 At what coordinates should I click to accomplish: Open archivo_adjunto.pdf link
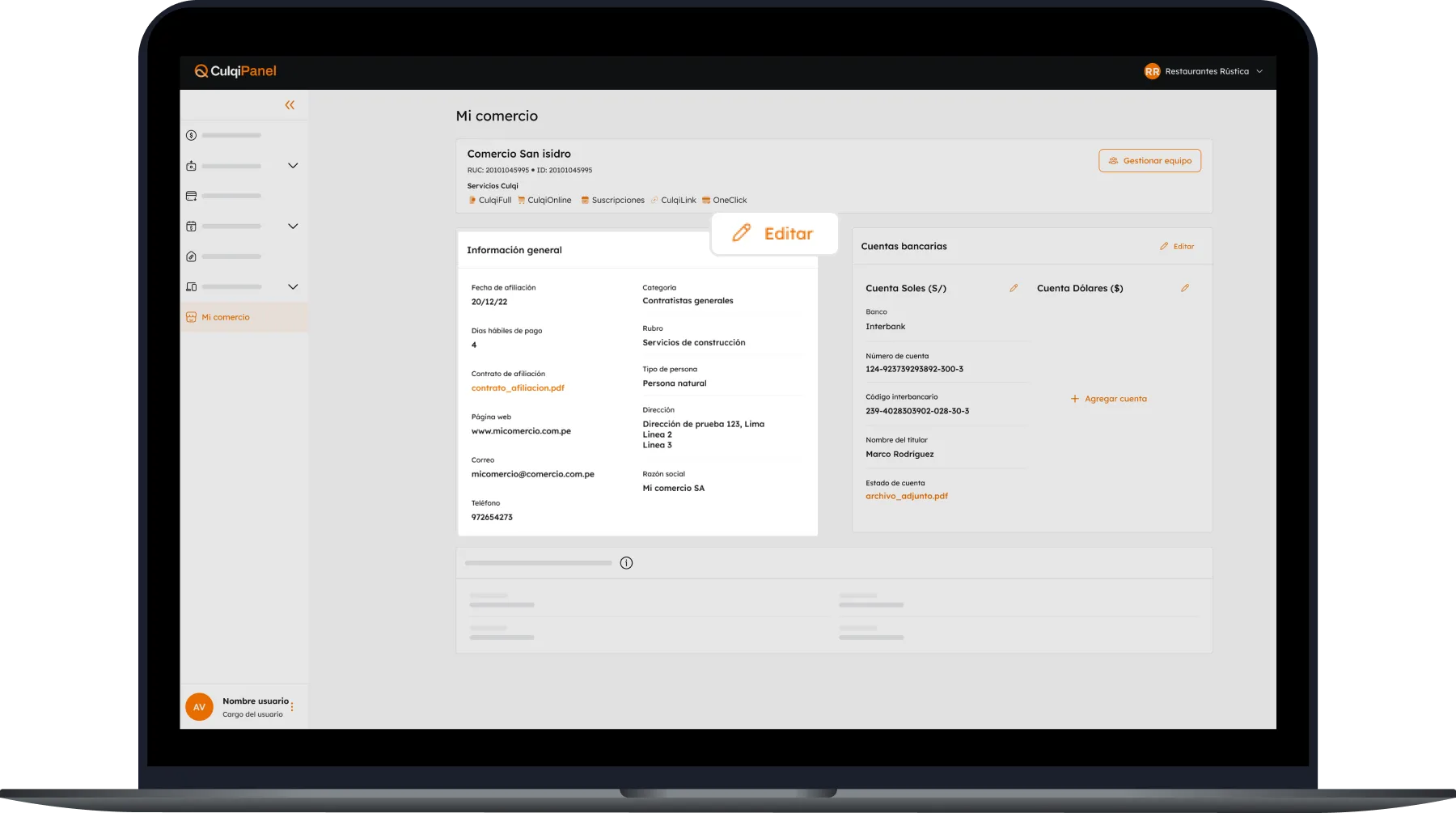[x=907, y=496]
